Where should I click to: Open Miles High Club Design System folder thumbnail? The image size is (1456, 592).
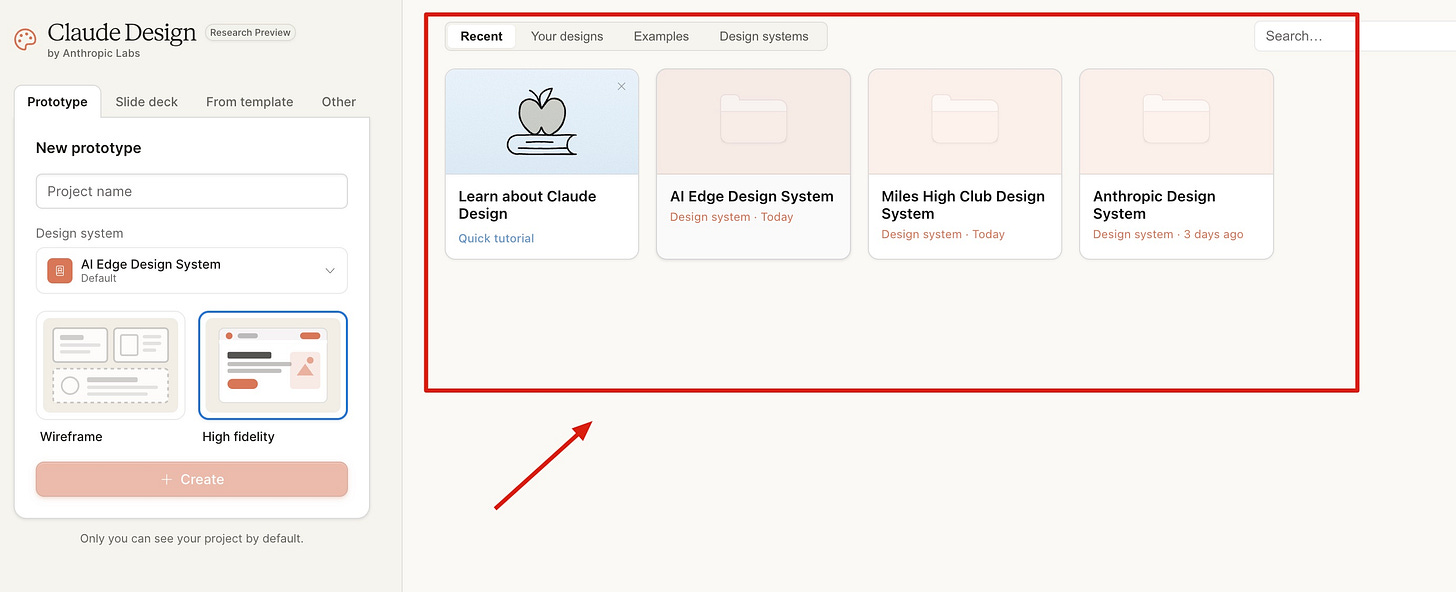(965, 122)
